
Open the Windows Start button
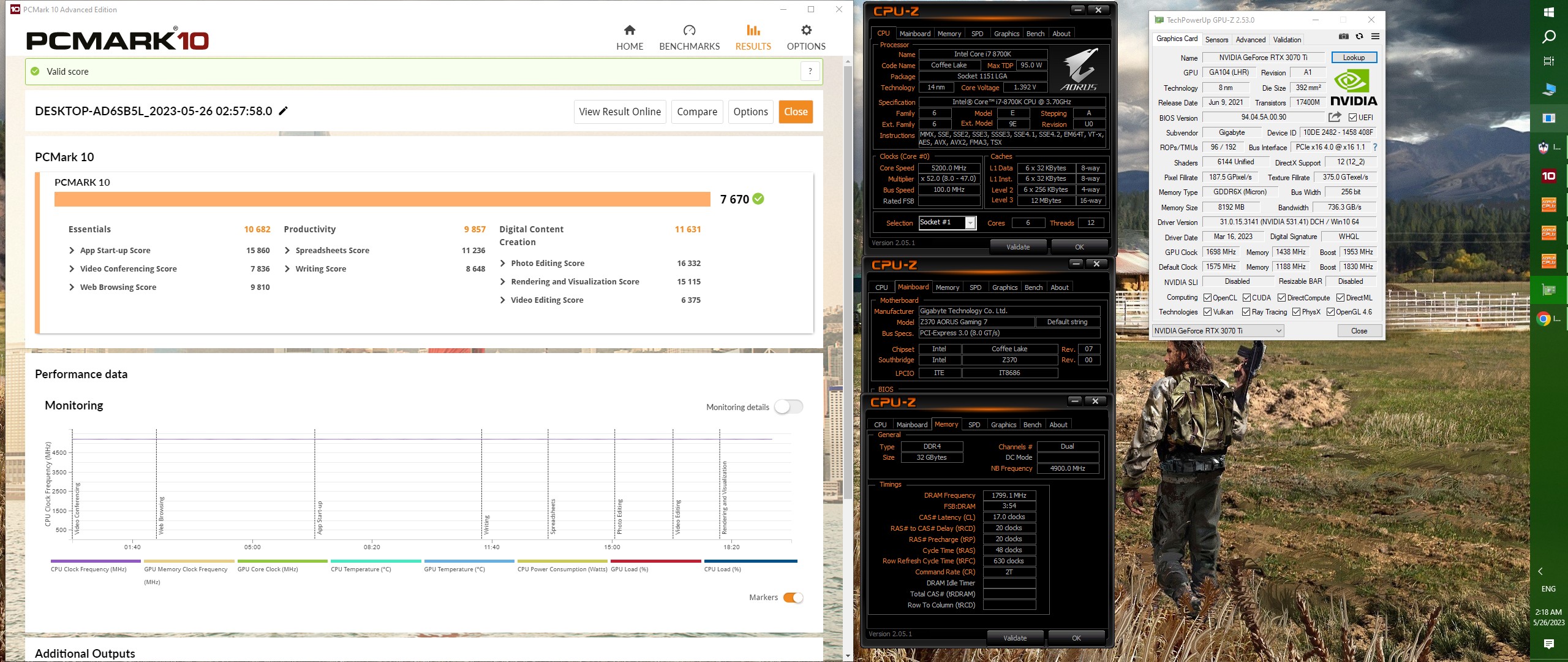1548,12
